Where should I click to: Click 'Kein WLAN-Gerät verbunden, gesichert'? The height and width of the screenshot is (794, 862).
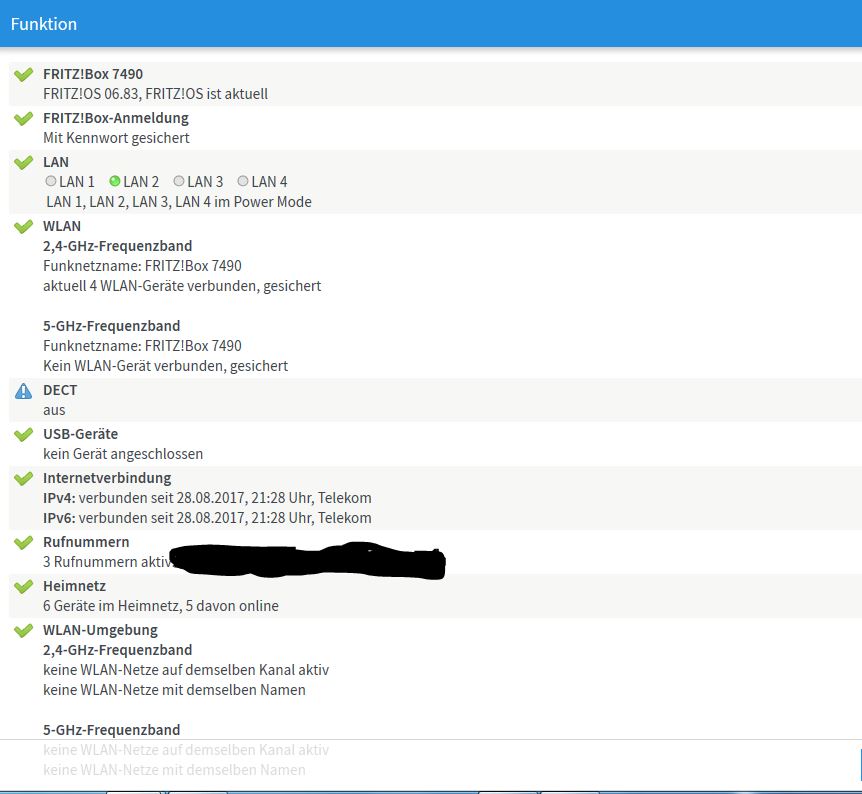tap(165, 366)
